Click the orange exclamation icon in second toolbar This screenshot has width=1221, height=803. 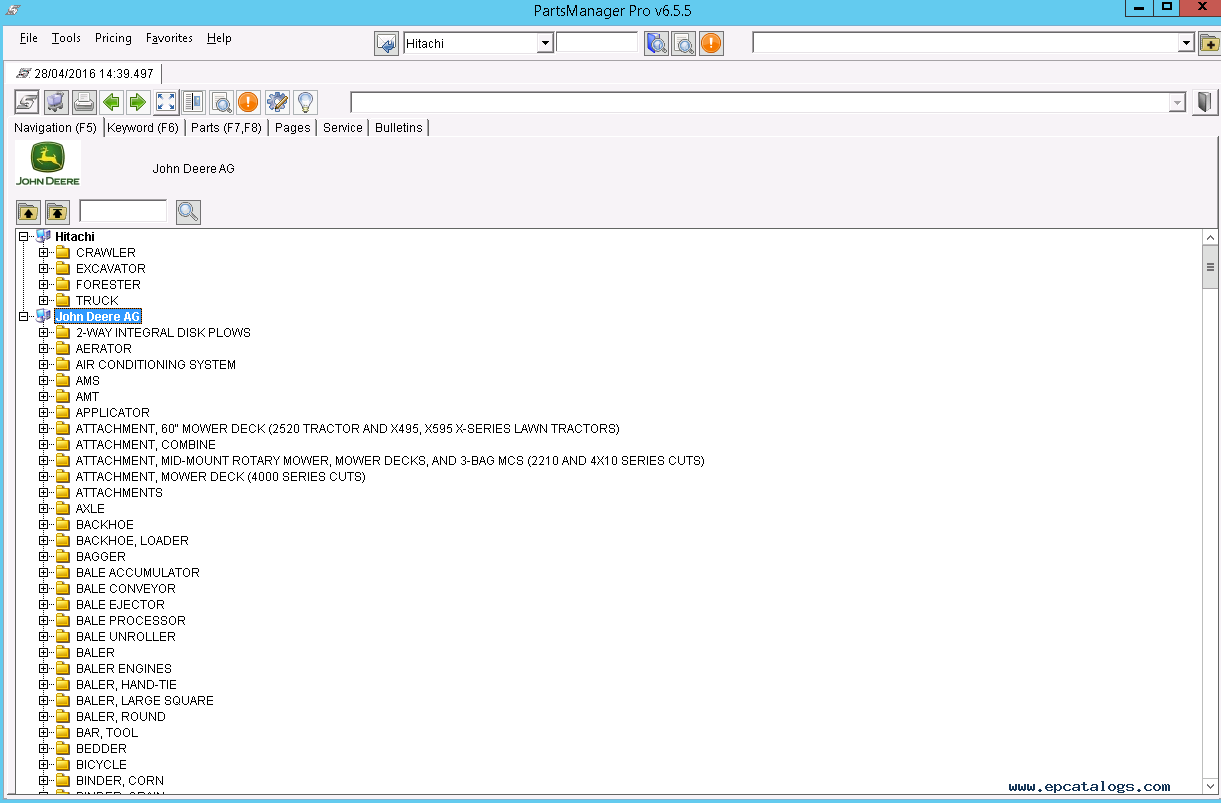(248, 102)
